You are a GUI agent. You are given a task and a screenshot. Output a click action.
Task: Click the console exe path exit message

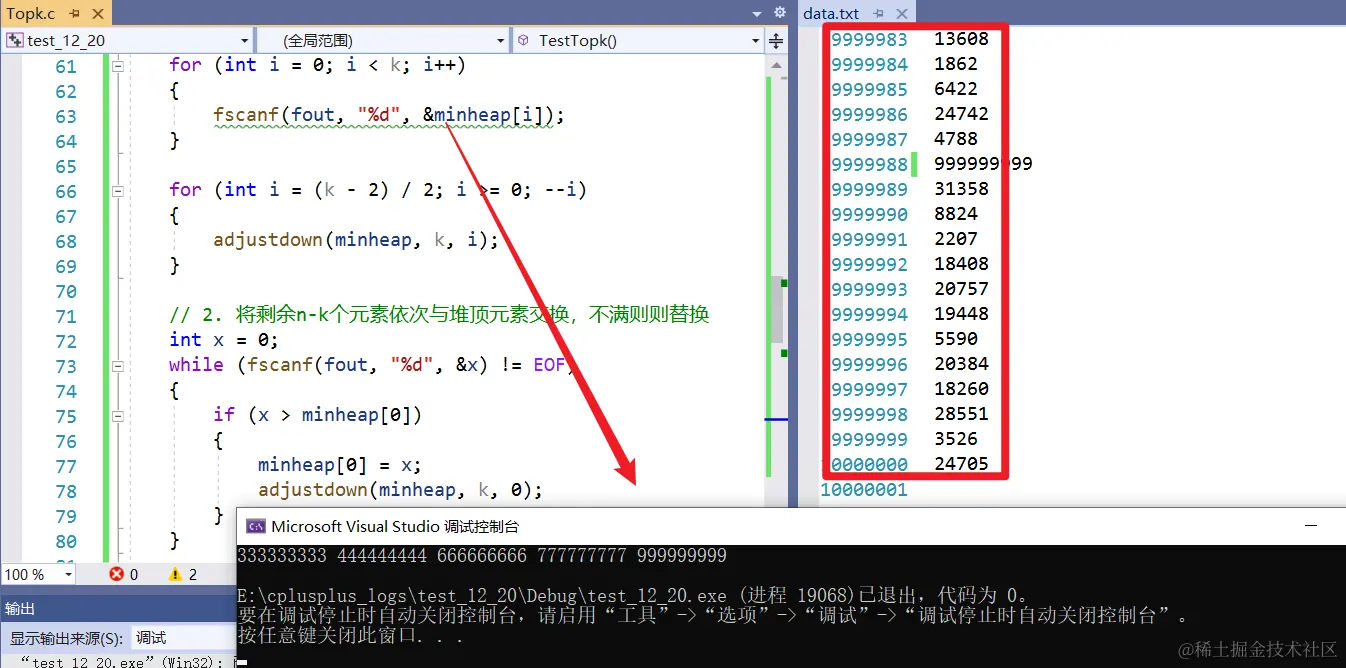tap(638, 596)
